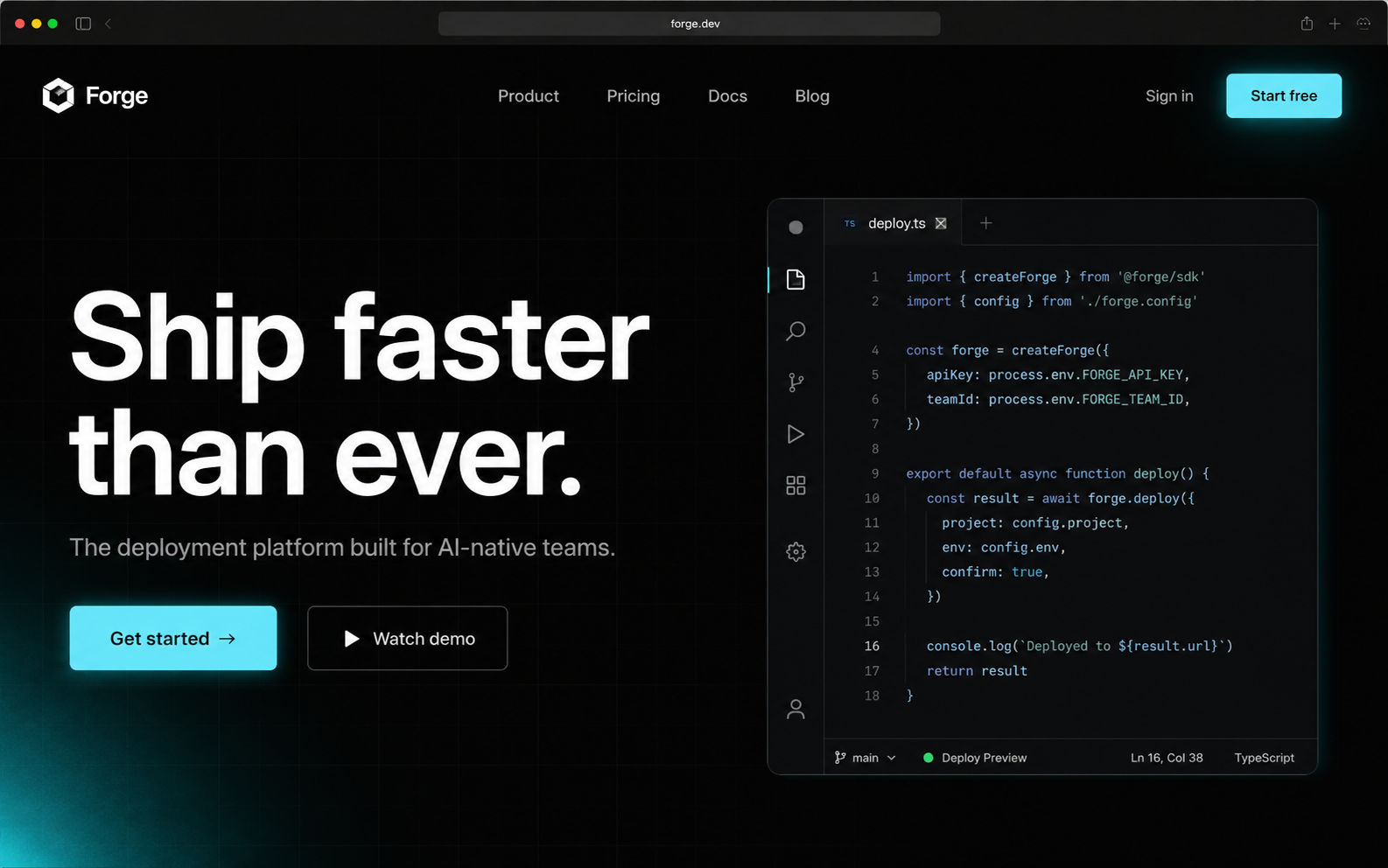Click the green Deploy Preview status dot
Viewport: 1388px width, 868px height.
(929, 758)
